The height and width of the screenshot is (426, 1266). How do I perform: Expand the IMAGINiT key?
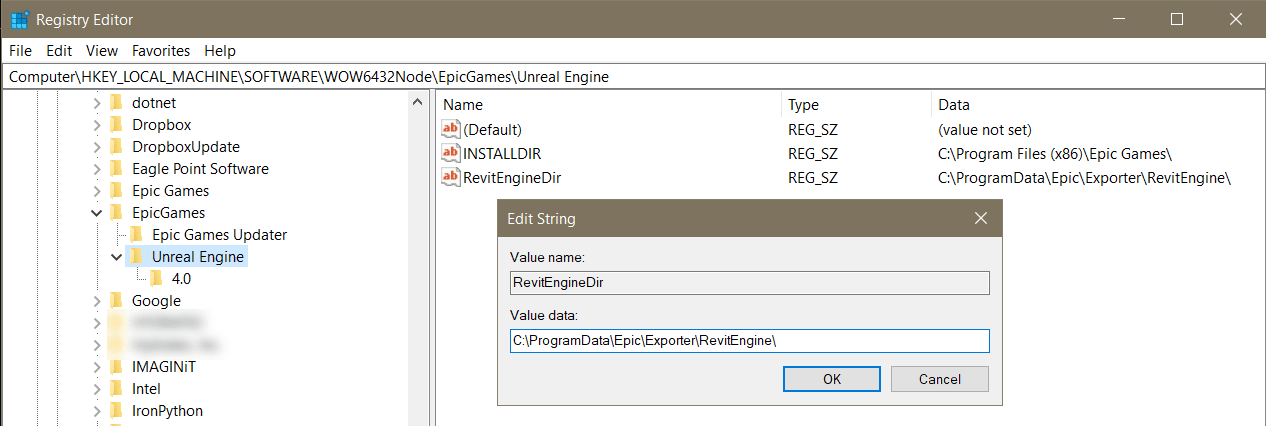pyautogui.click(x=97, y=367)
